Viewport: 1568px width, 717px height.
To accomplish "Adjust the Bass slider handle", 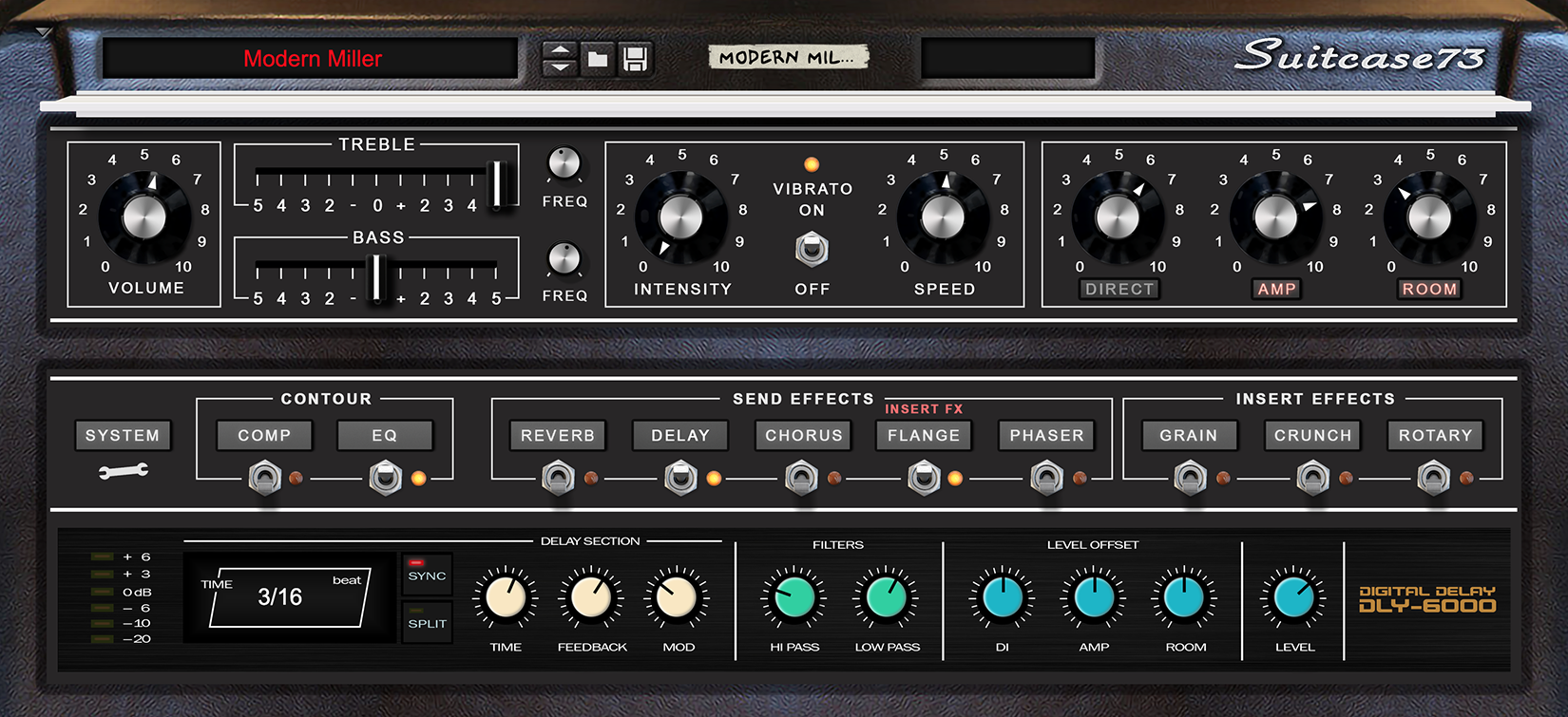I will pyautogui.click(x=376, y=277).
